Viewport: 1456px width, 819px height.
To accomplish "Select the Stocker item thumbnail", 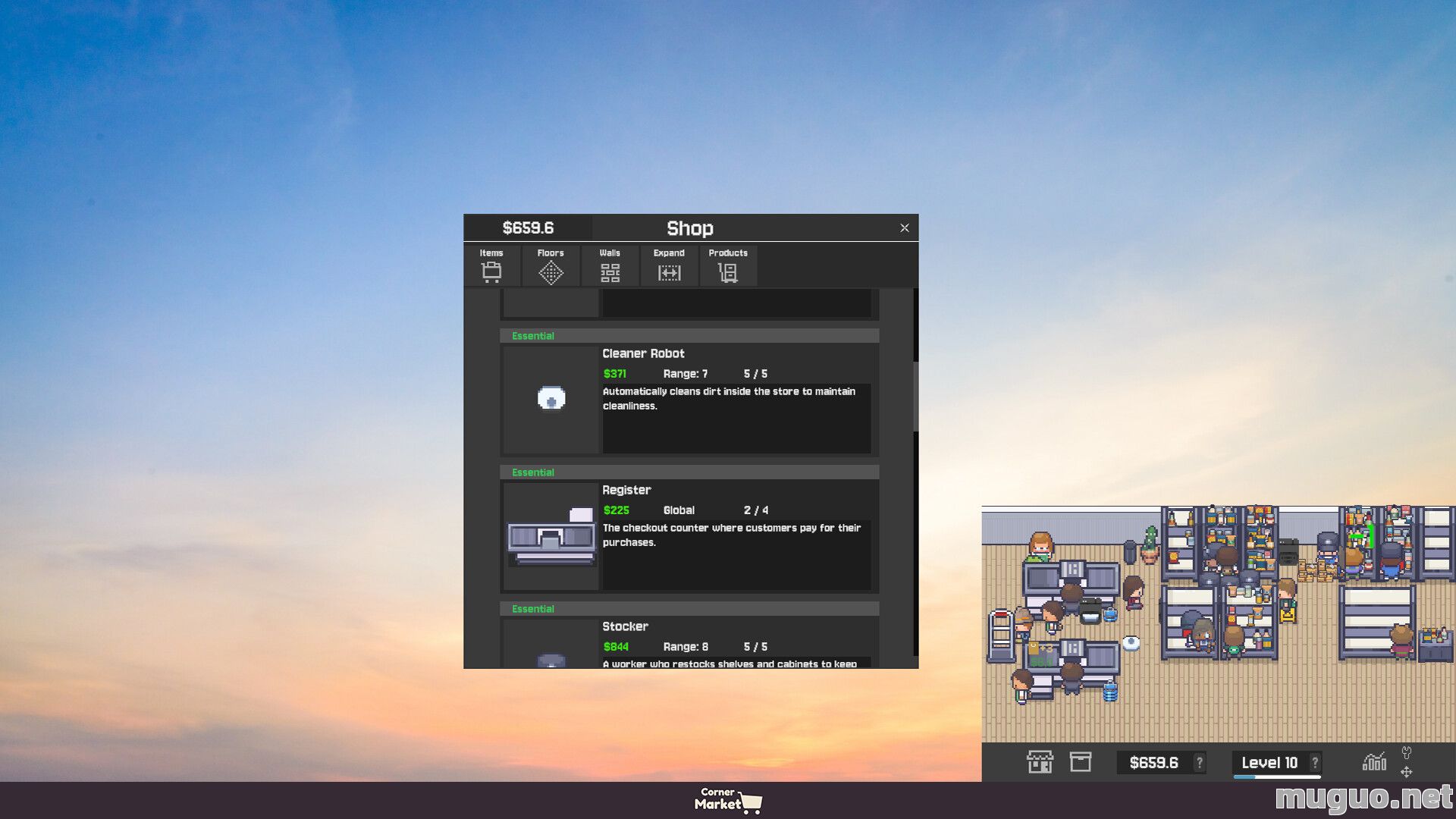I will click(x=551, y=644).
